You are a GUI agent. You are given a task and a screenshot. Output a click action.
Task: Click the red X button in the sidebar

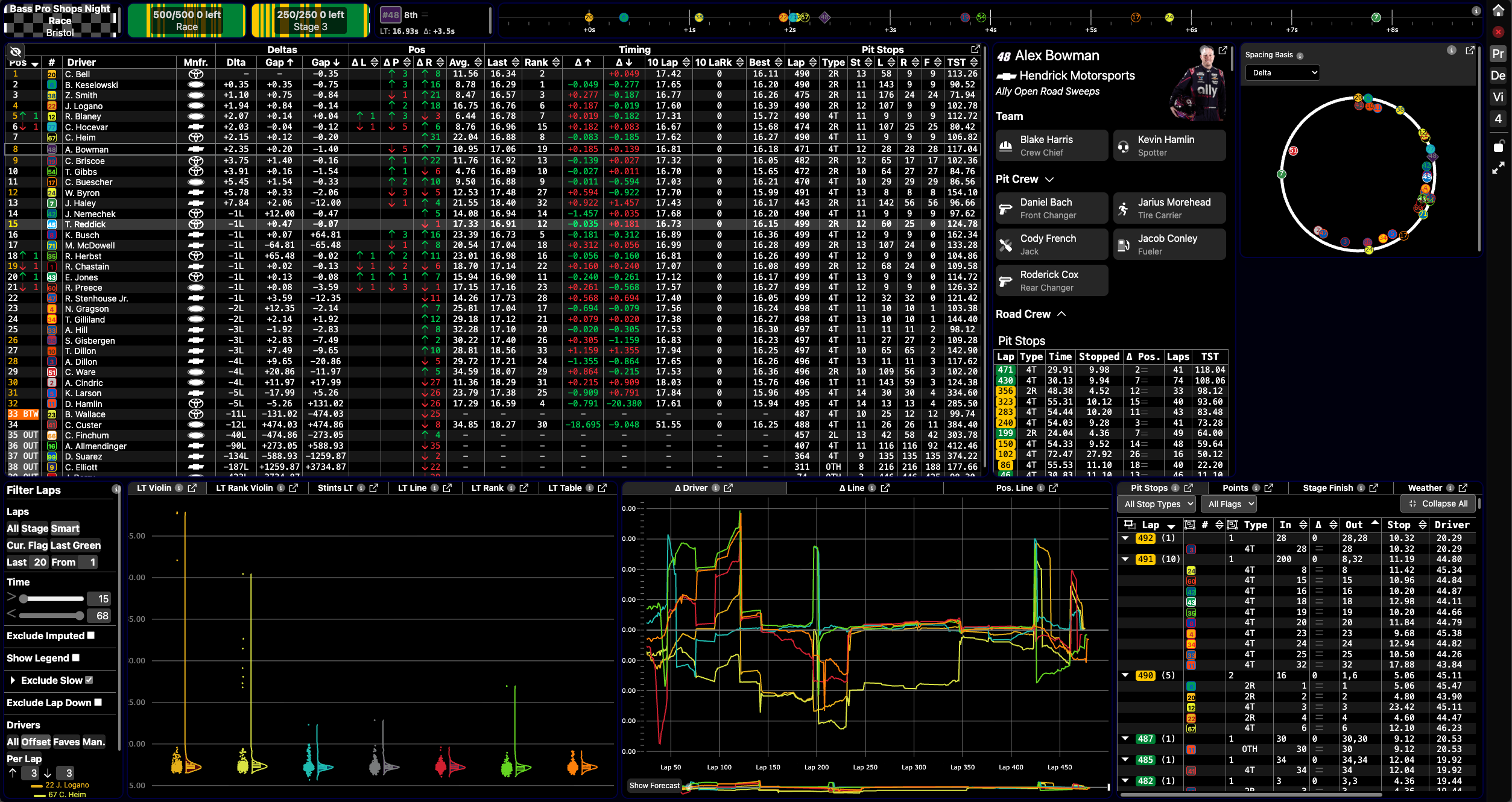tap(1498, 32)
